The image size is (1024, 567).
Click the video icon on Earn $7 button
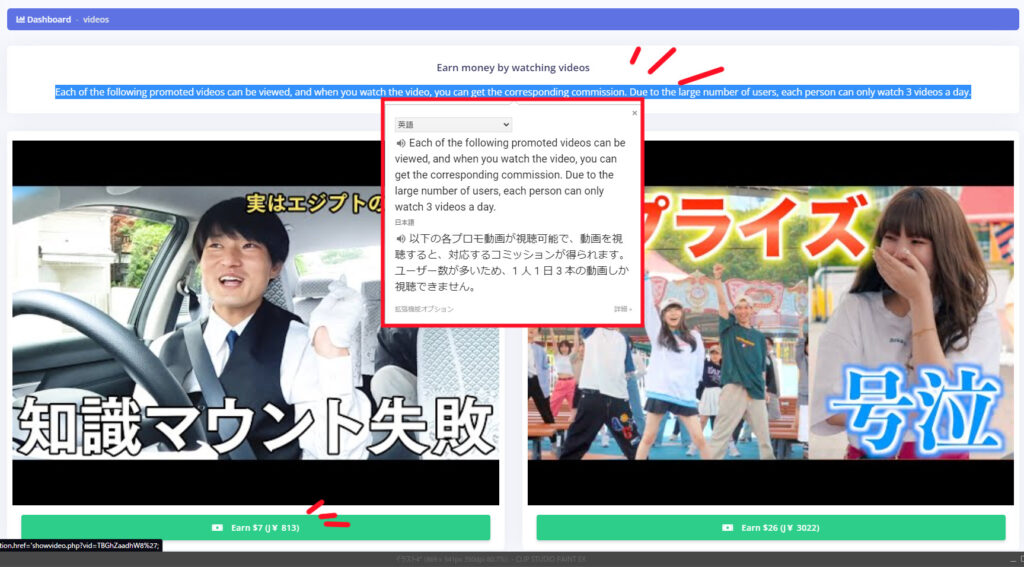pos(217,528)
